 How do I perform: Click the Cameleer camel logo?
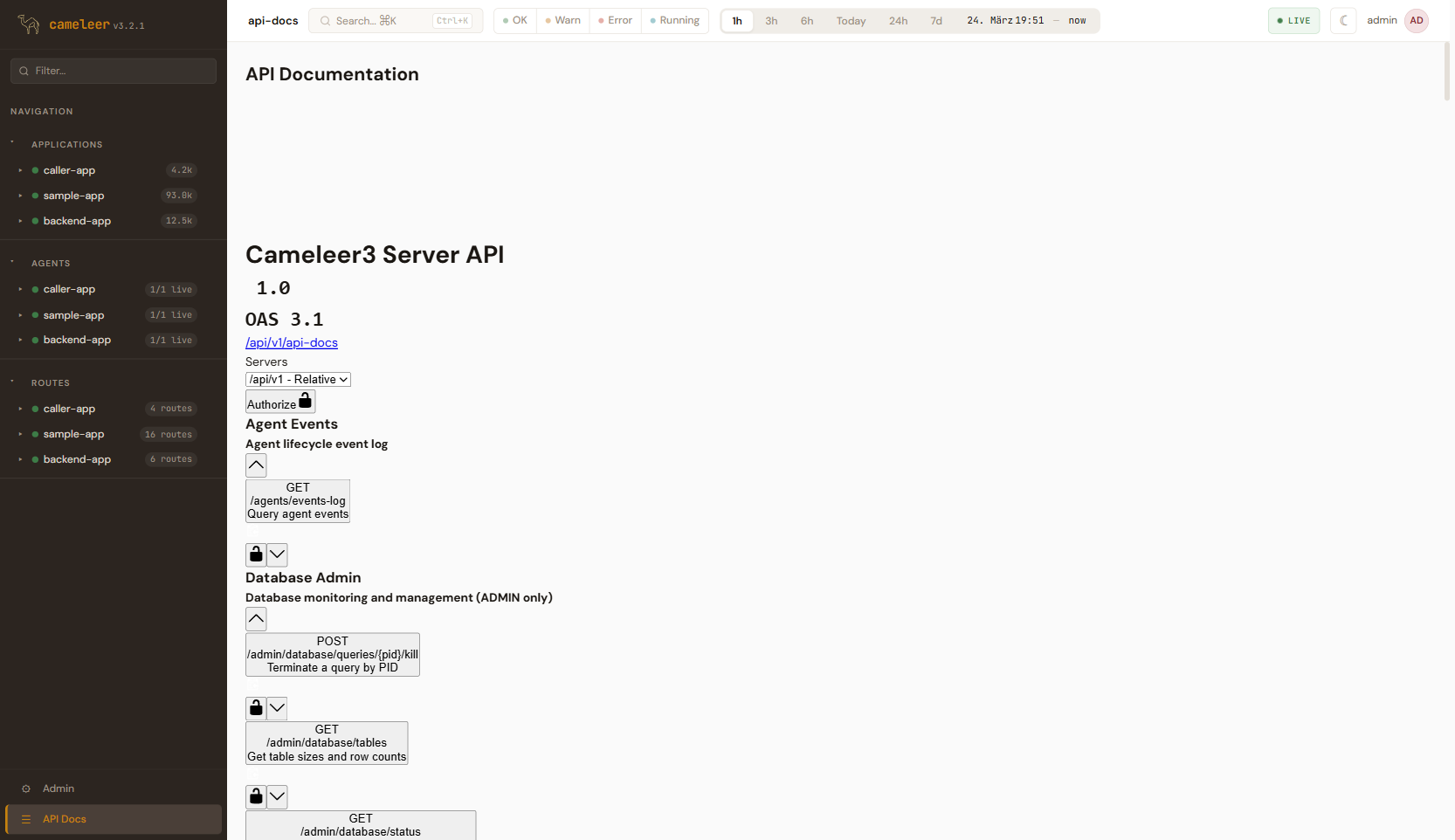click(29, 24)
